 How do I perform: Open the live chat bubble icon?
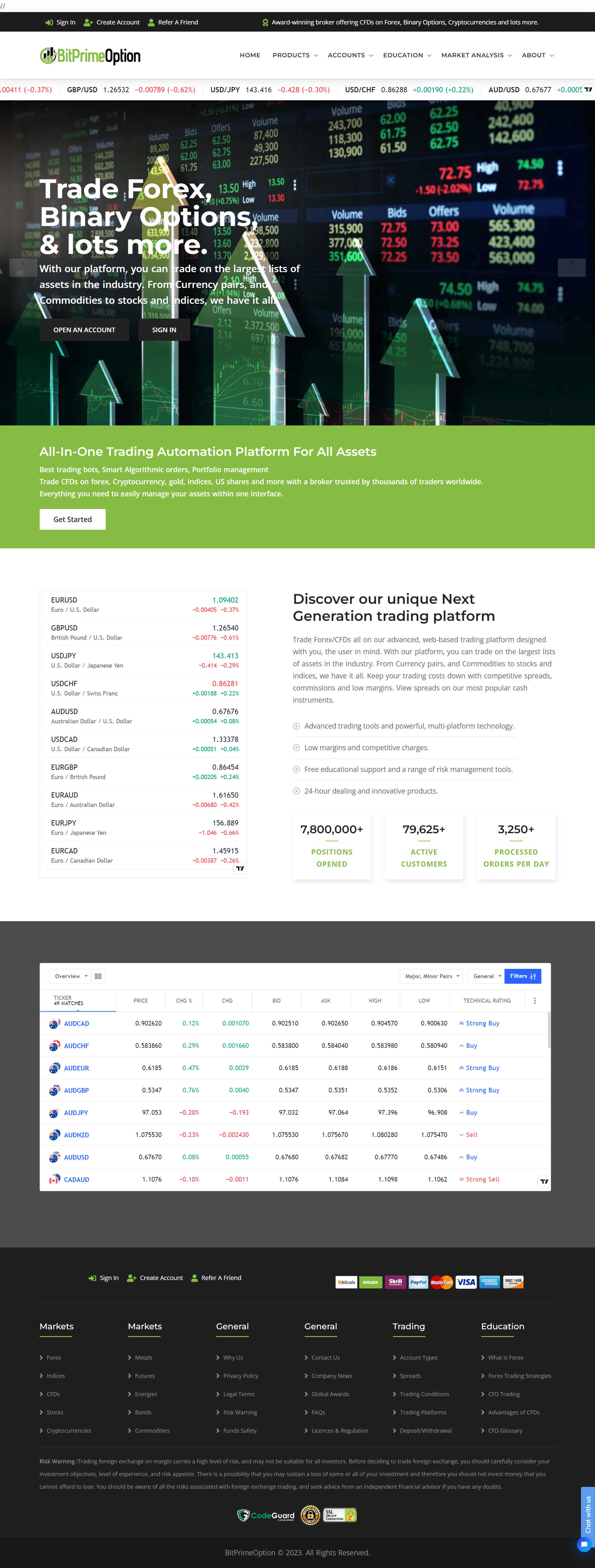(x=584, y=1544)
